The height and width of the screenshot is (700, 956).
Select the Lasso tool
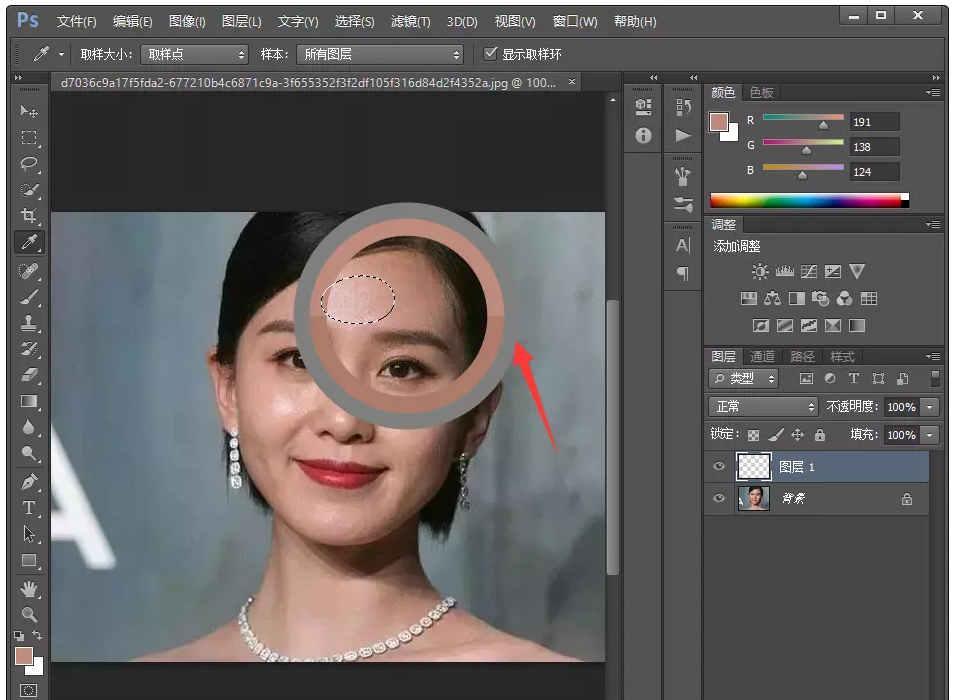[x=29, y=164]
